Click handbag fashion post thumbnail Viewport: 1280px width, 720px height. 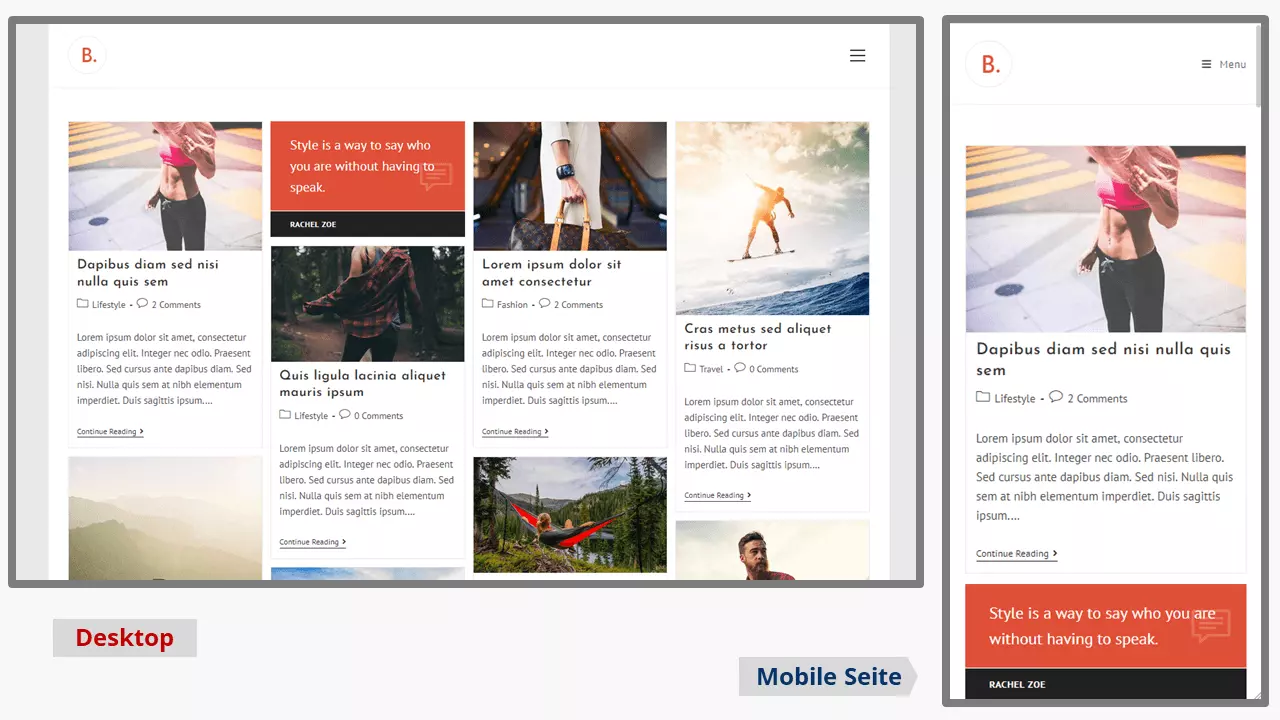coord(570,186)
